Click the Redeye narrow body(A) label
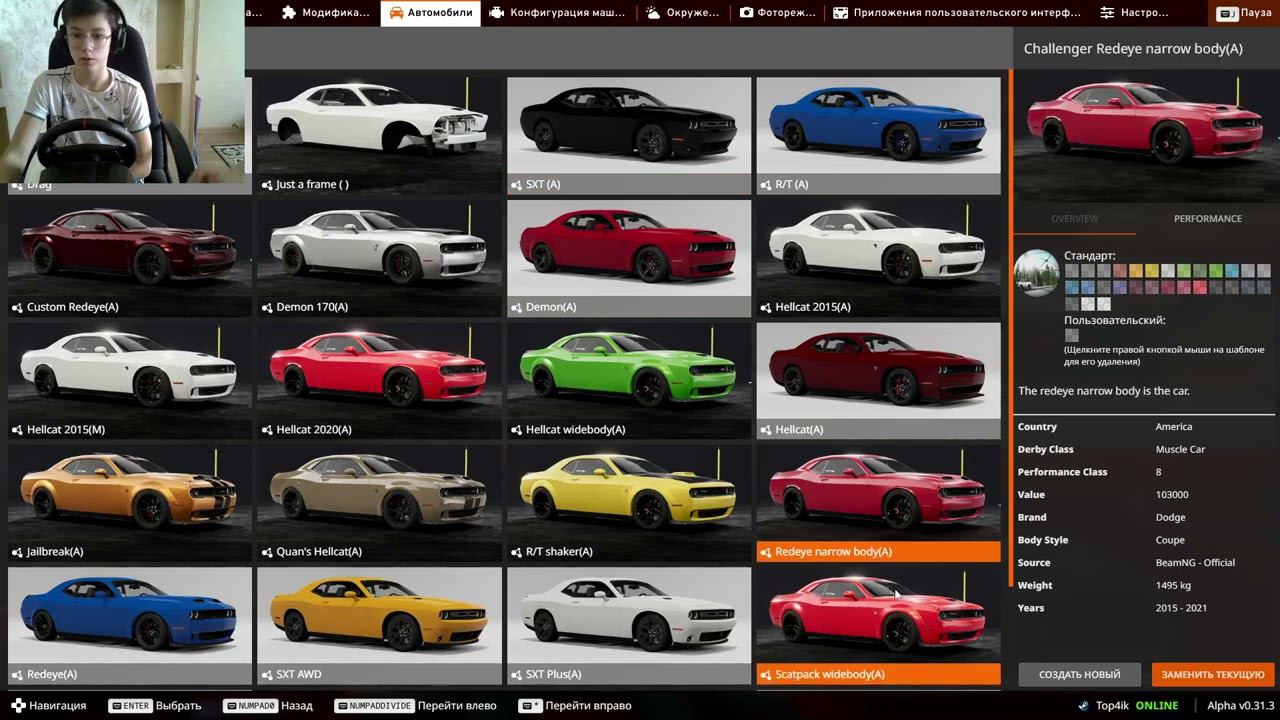This screenshot has height=720, width=1280. click(x=833, y=552)
